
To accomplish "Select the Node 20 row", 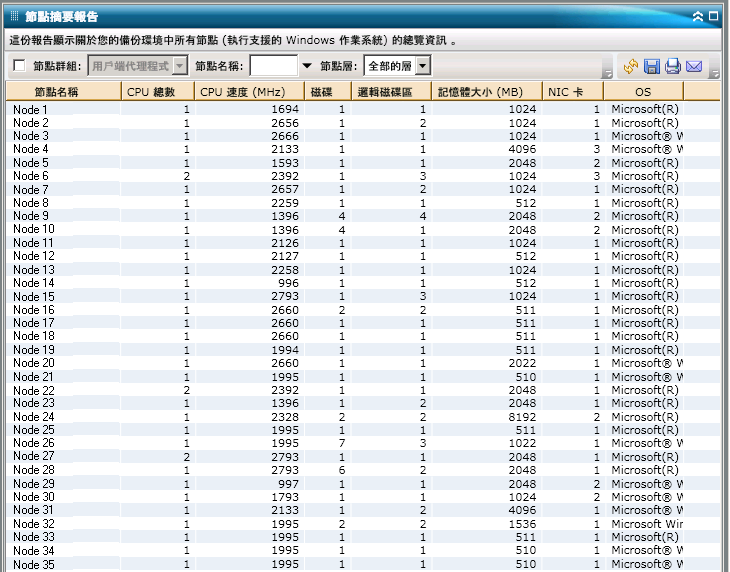I will pyautogui.click(x=363, y=363).
